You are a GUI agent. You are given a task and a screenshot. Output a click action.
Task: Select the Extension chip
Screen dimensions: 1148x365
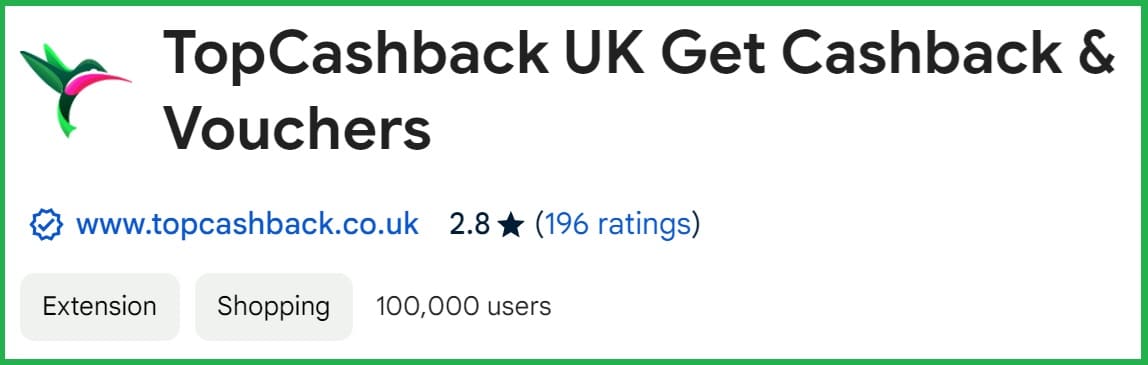(100, 306)
